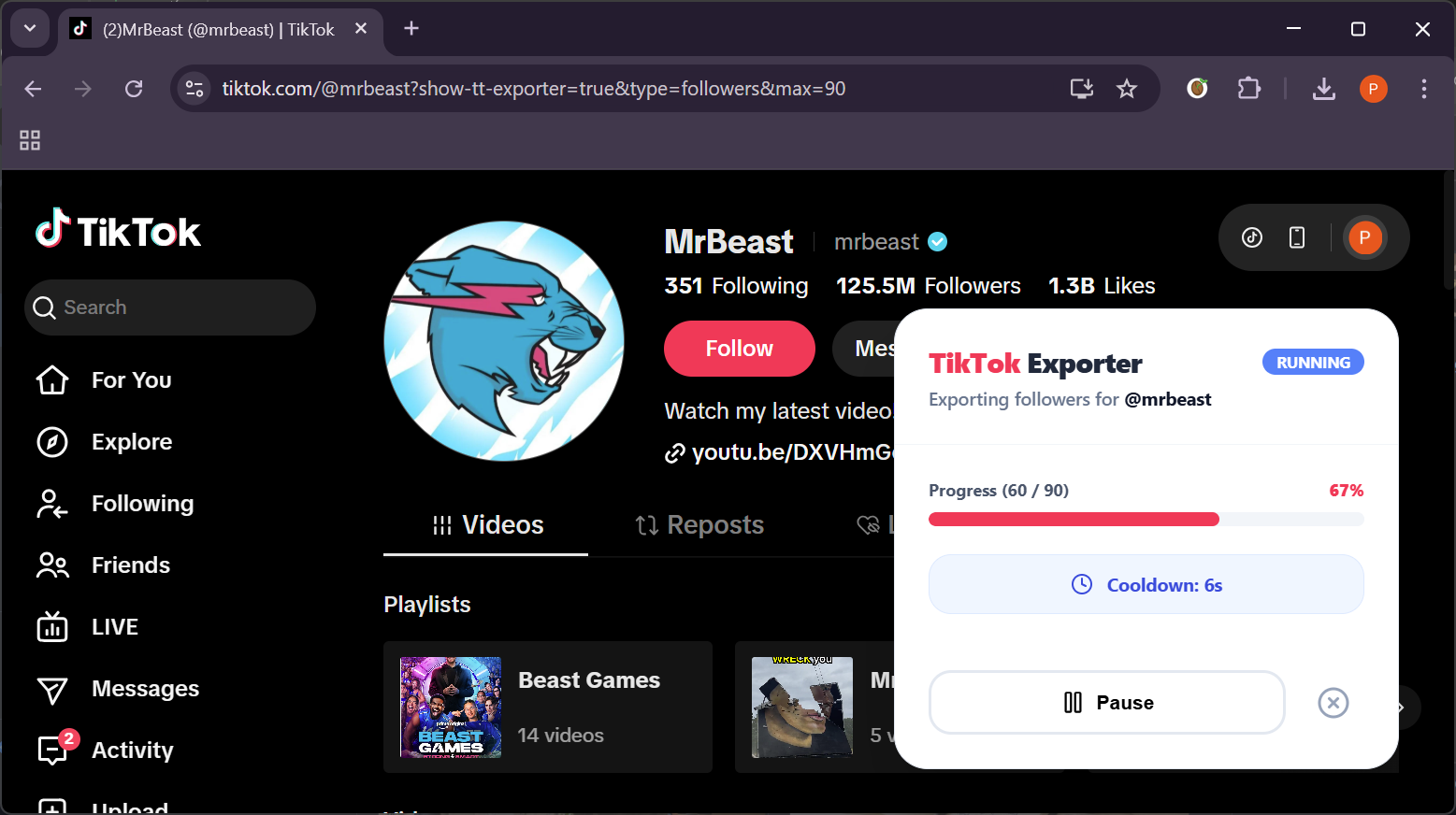Go forward in browser
This screenshot has width=1456, height=815.
[x=83, y=89]
